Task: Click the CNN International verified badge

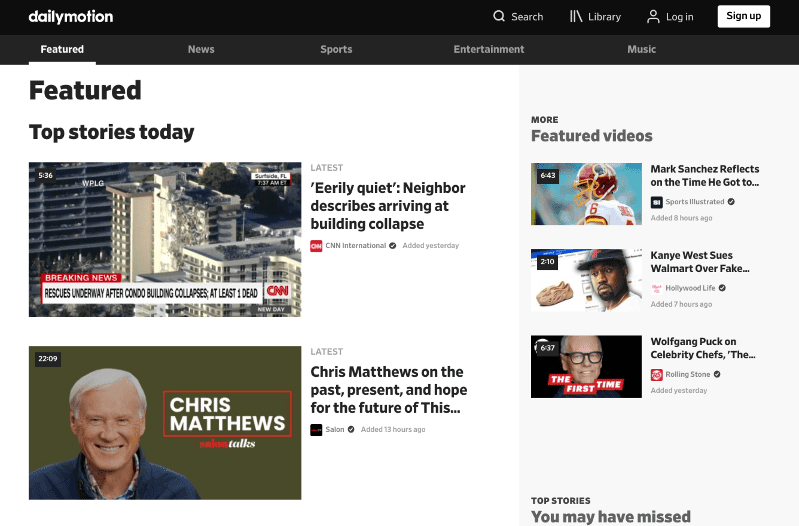Action: coord(392,246)
